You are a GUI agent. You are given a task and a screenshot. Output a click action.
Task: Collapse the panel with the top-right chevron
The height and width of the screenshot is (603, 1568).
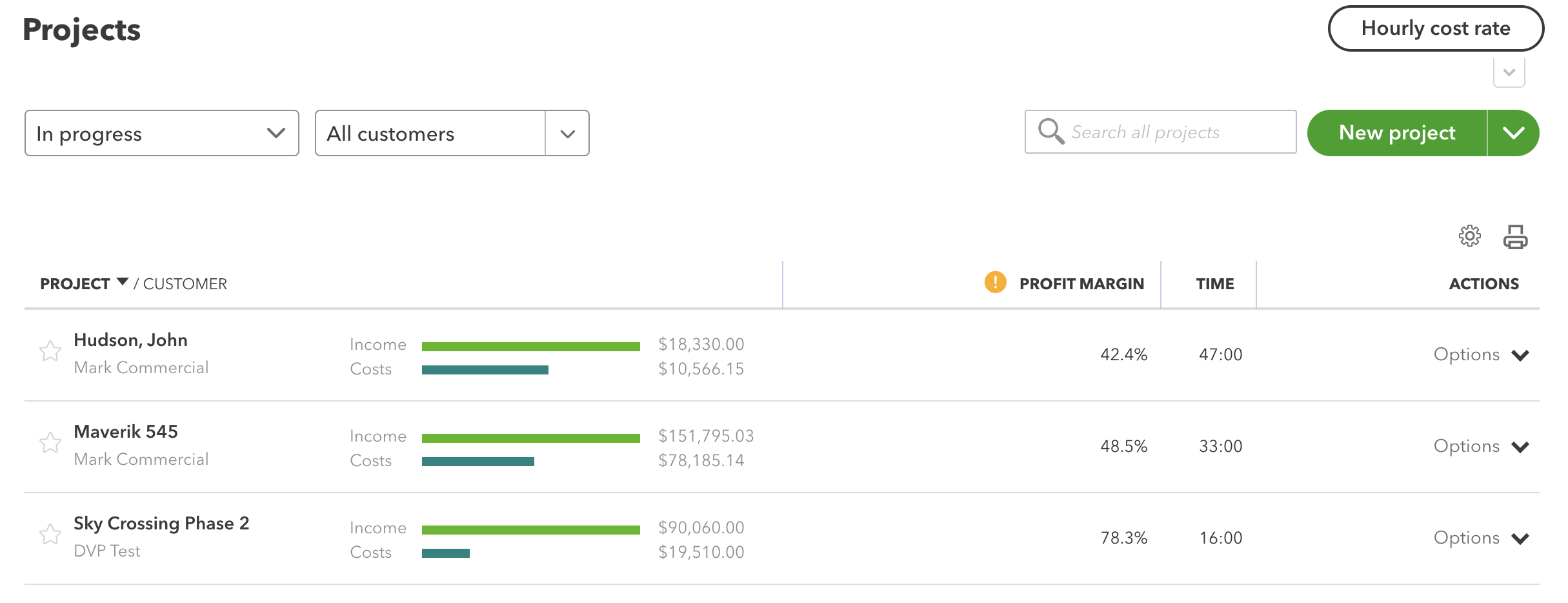[x=1509, y=72]
